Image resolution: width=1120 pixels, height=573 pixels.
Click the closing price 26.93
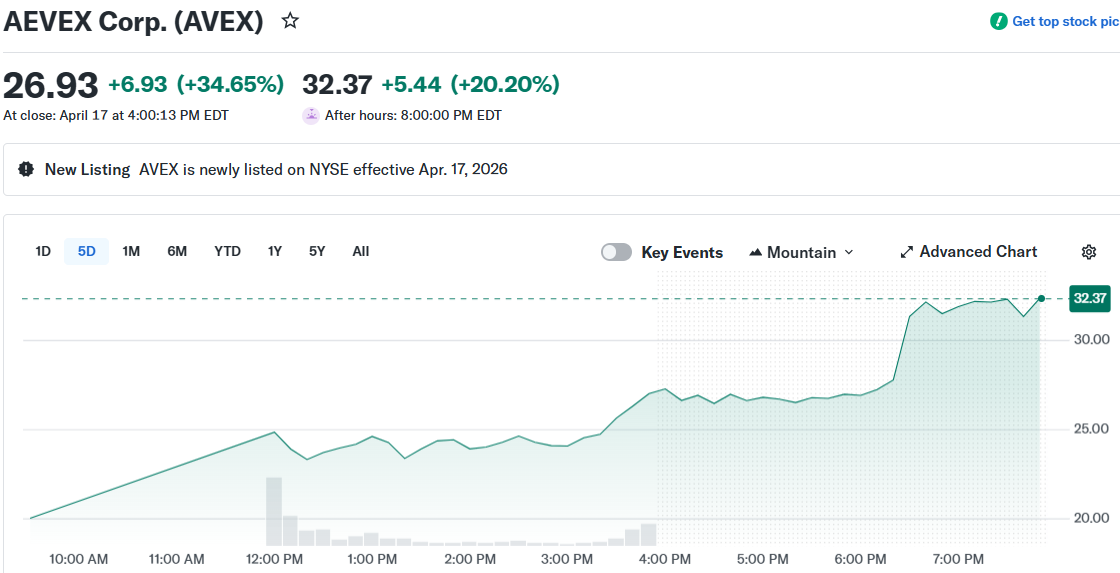(x=51, y=86)
